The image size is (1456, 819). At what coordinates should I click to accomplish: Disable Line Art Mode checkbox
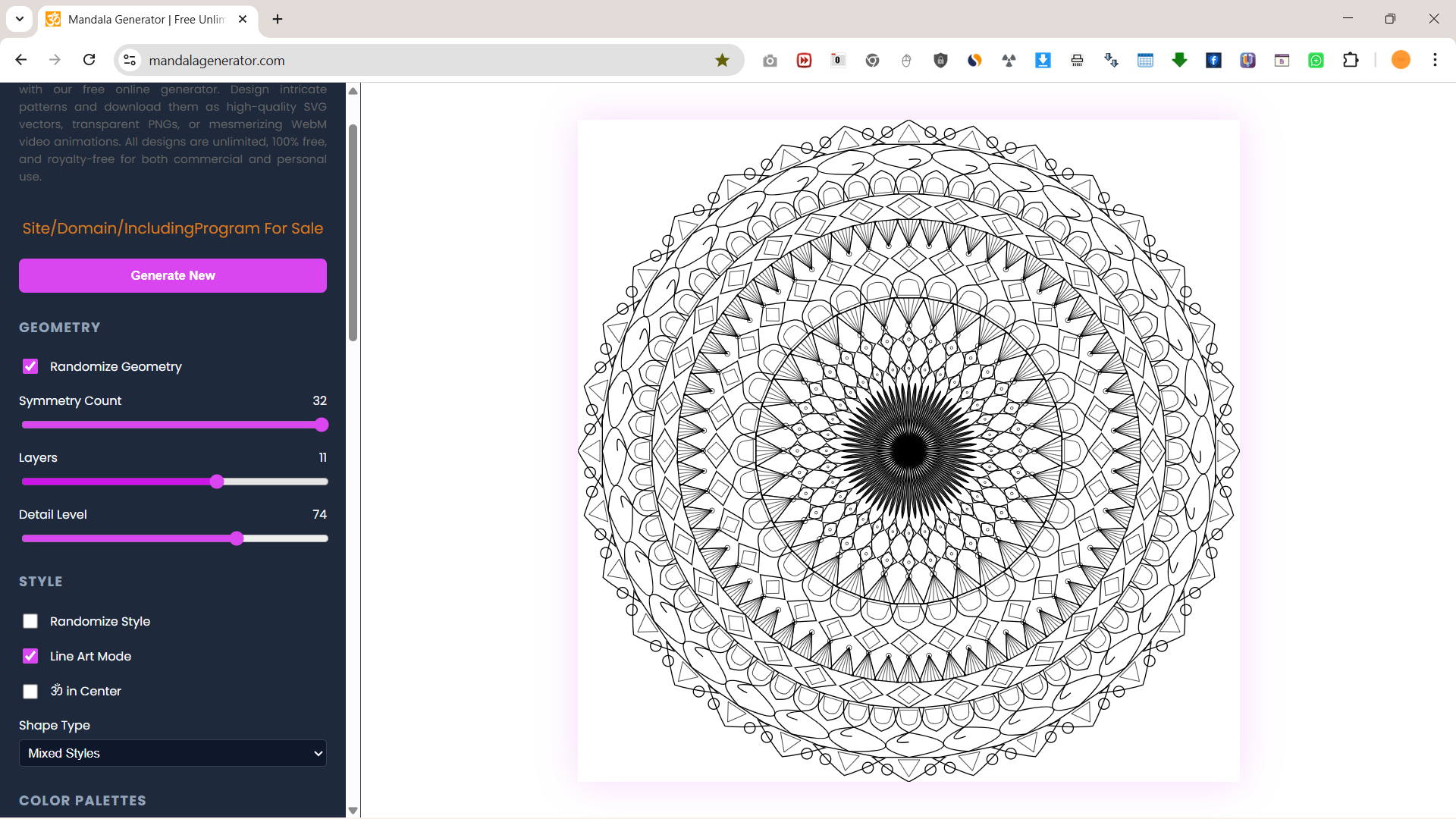(30, 656)
